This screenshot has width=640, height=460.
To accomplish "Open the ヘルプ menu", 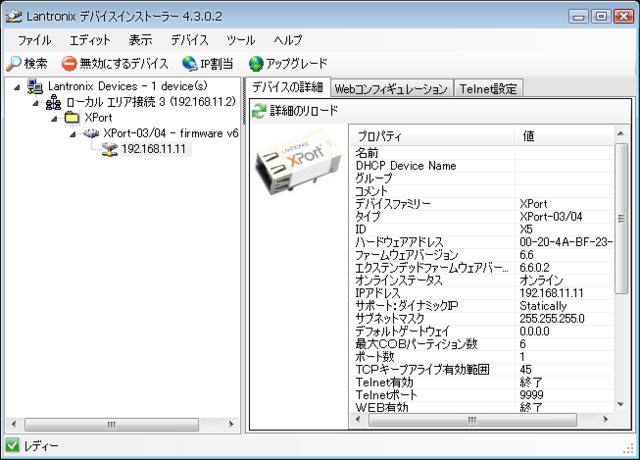I will click(x=288, y=40).
